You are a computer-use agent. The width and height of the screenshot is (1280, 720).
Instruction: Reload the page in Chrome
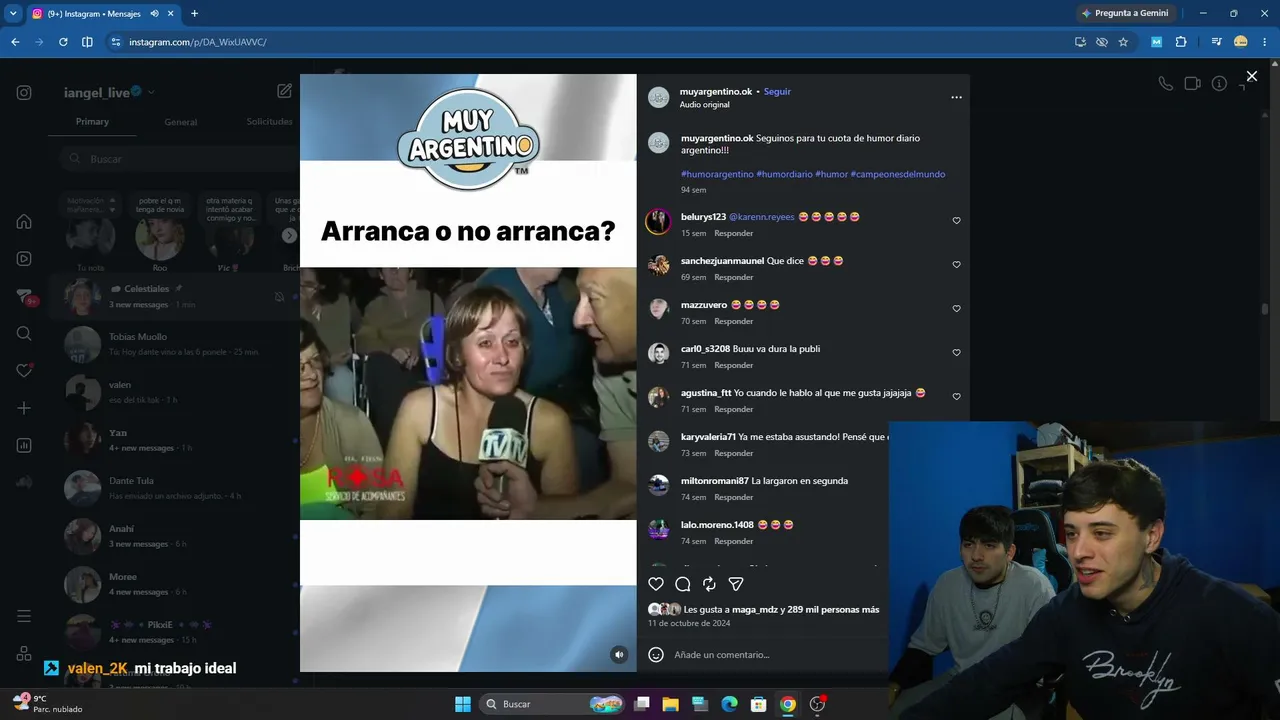coord(63,42)
